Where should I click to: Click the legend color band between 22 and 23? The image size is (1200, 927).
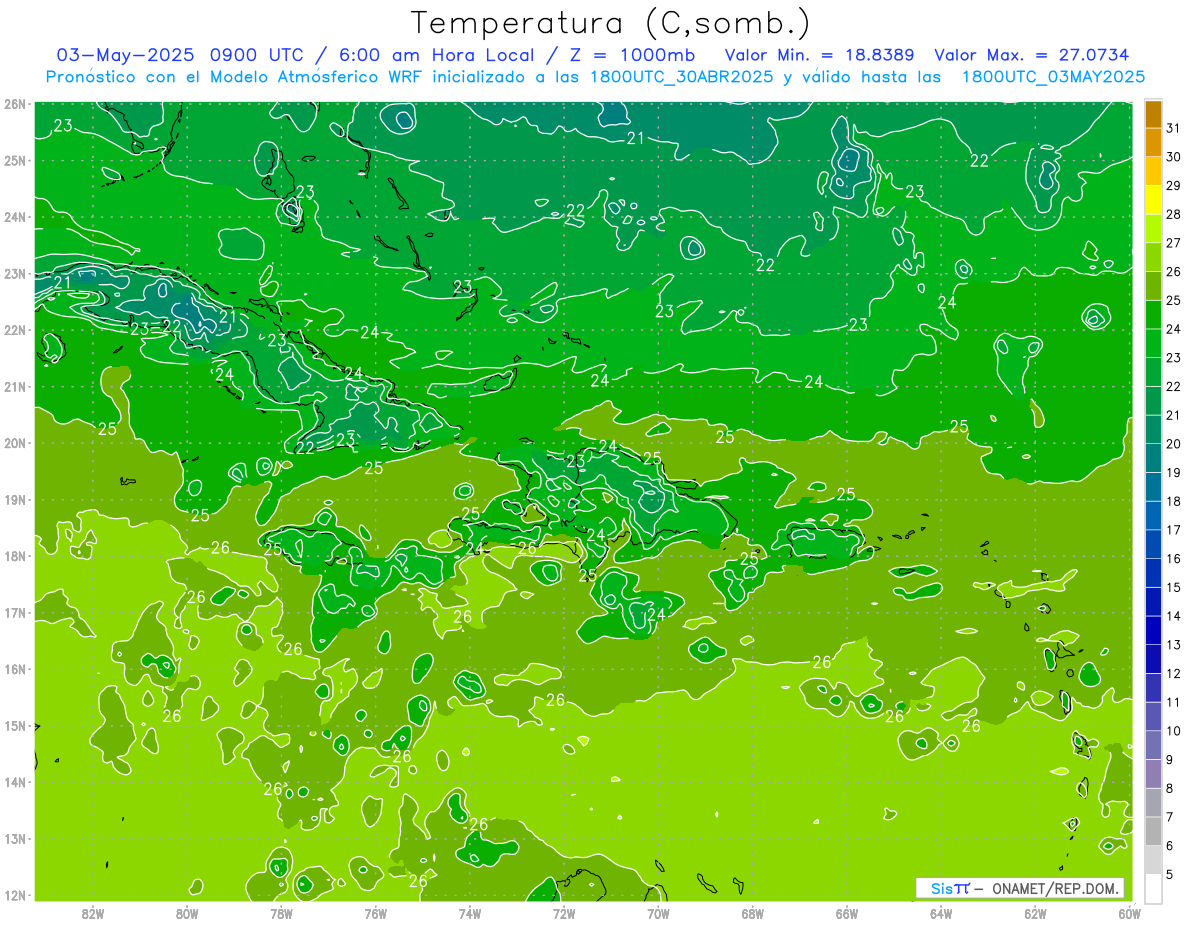(1153, 372)
